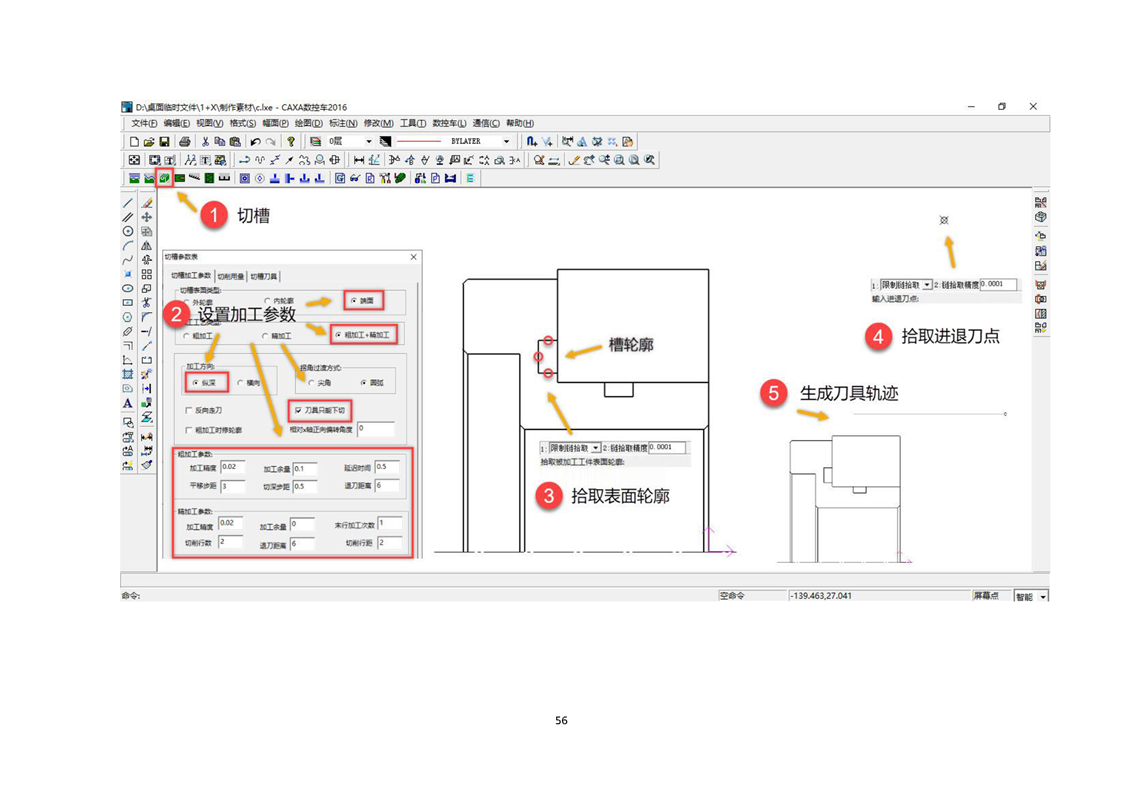Click the 切削行数 input field
The width and height of the screenshot is (1122, 793).
(x=230, y=543)
